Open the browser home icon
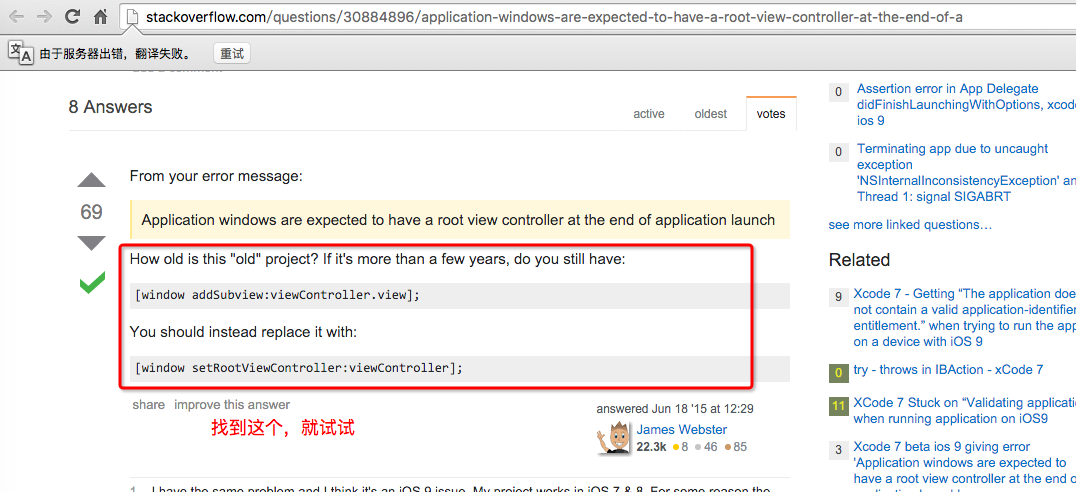Viewport: 1076px width, 492px height. [x=100, y=16]
